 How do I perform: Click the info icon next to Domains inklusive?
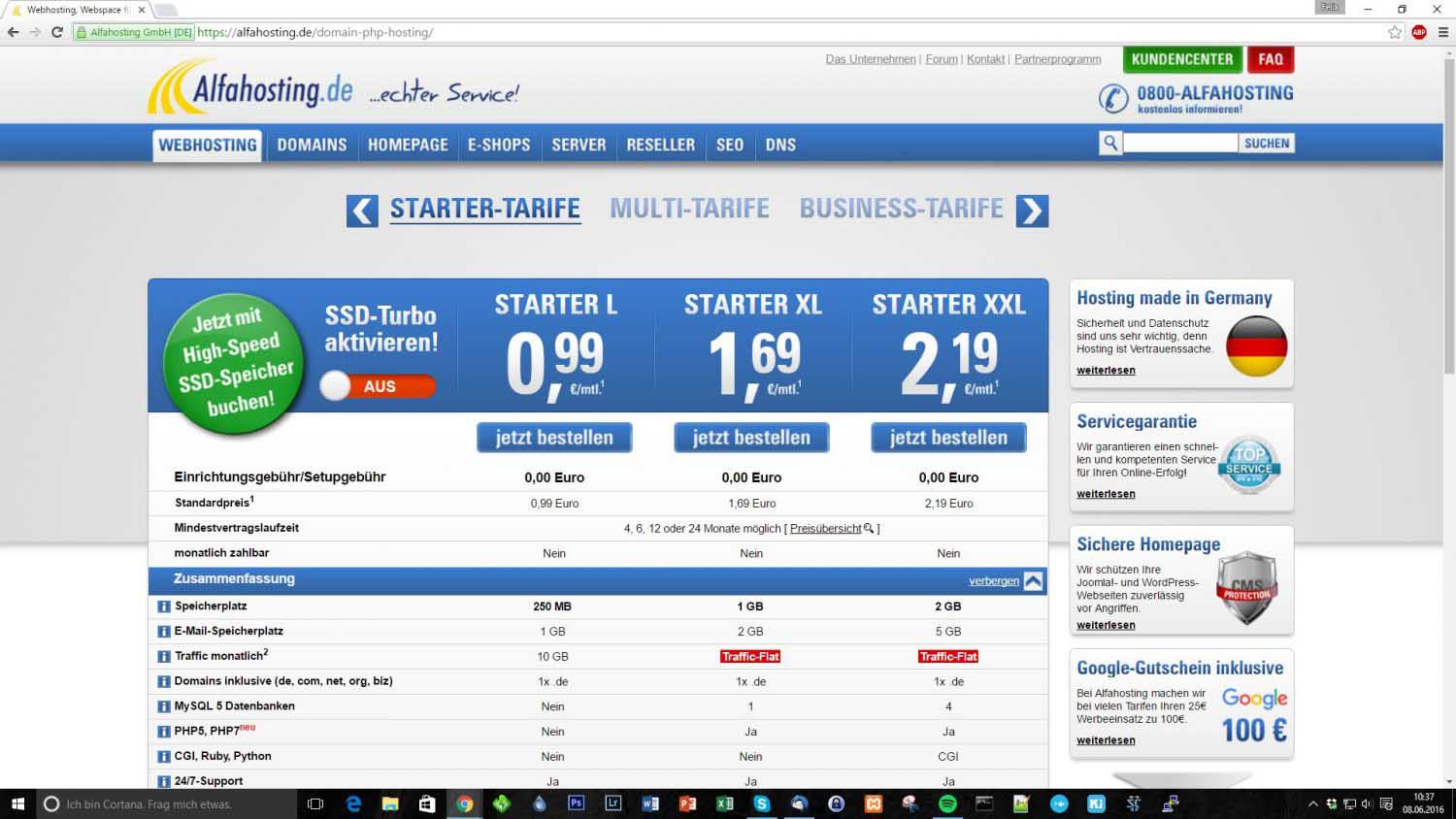pyautogui.click(x=164, y=682)
